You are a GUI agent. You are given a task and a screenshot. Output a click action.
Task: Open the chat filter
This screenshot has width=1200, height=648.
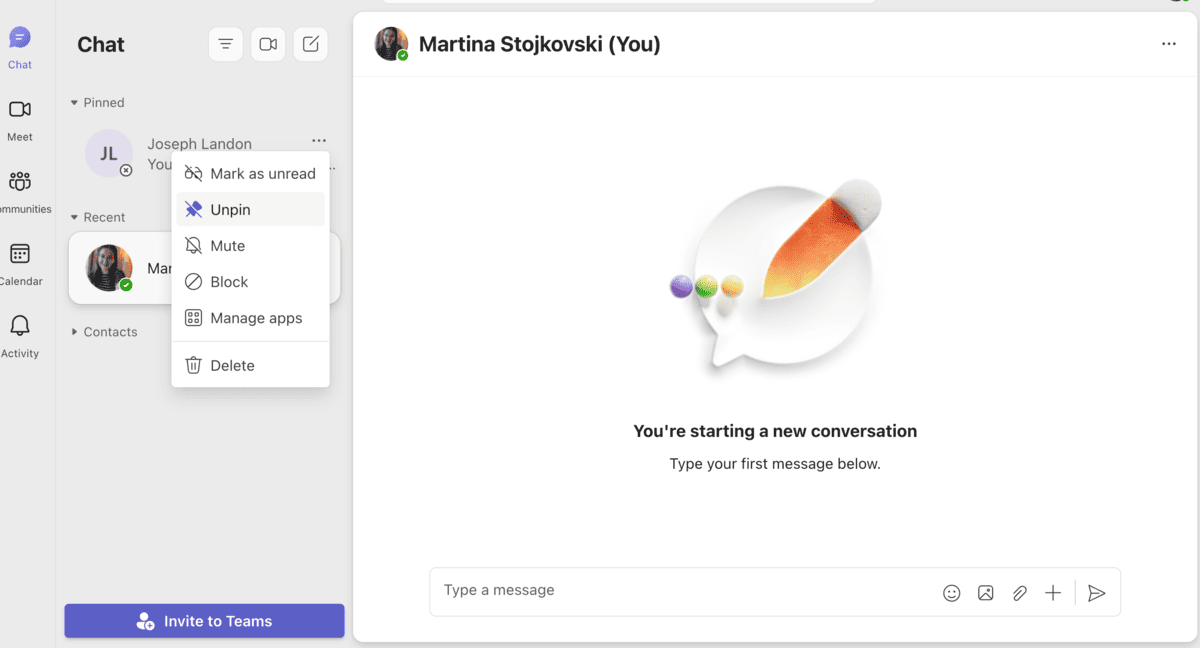point(225,44)
